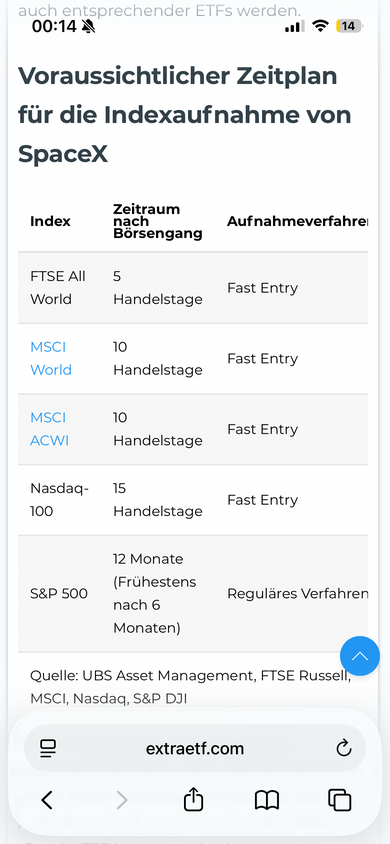Viewport: 390px width, 844px height.
Task: Tap the Safari forward arrow
Action: 122,800
